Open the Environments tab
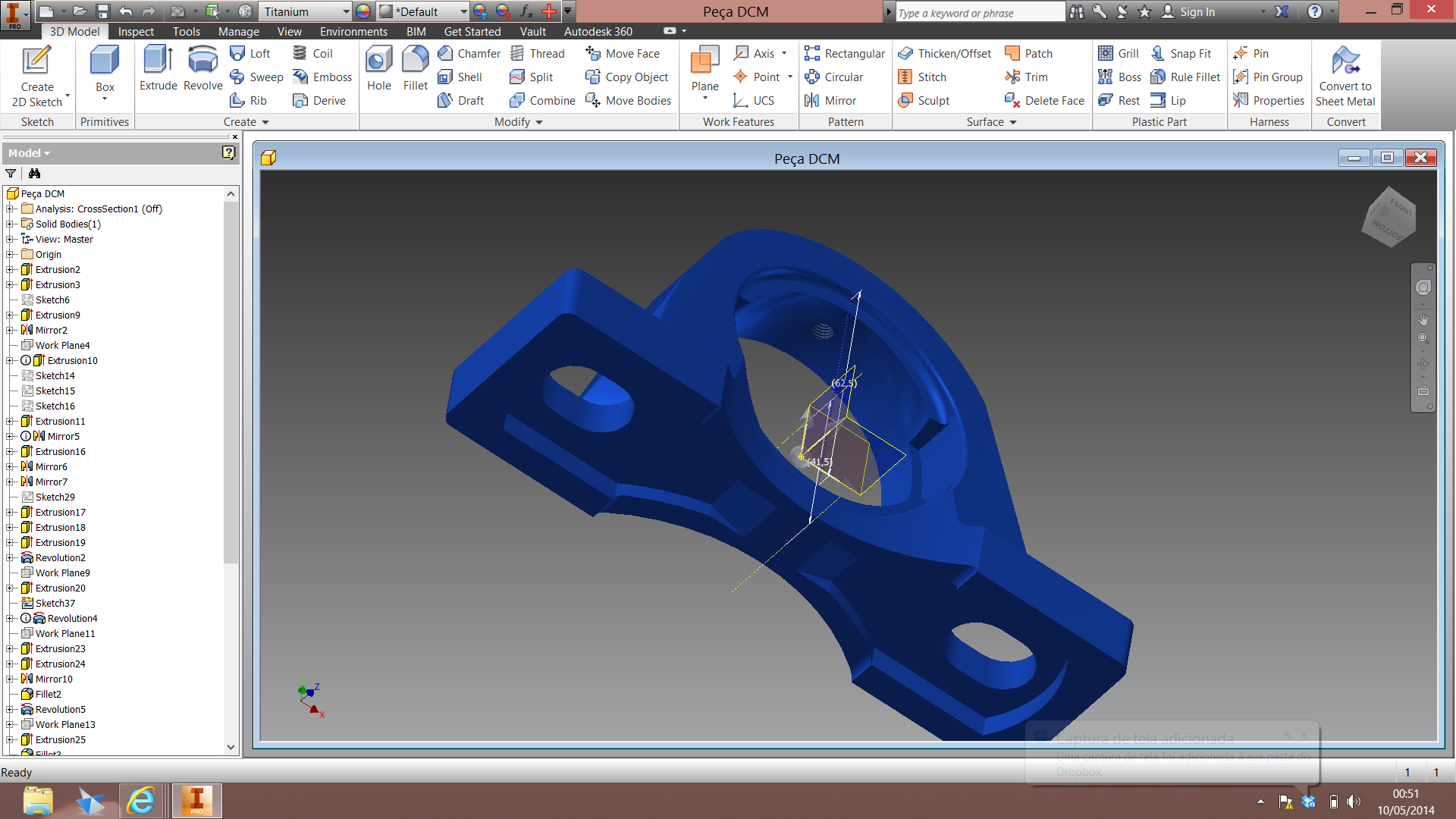The width and height of the screenshot is (1456, 819). tap(353, 32)
